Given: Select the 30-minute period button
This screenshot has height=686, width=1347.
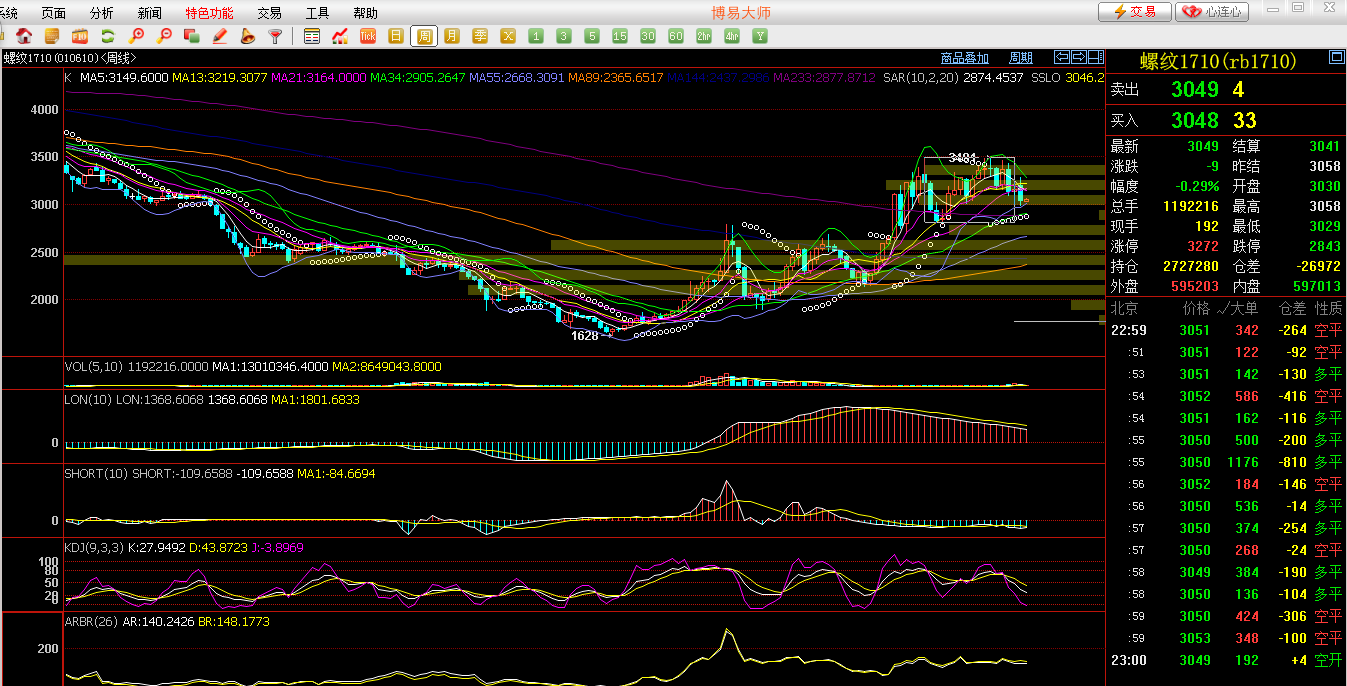Looking at the screenshot, I should [x=648, y=36].
